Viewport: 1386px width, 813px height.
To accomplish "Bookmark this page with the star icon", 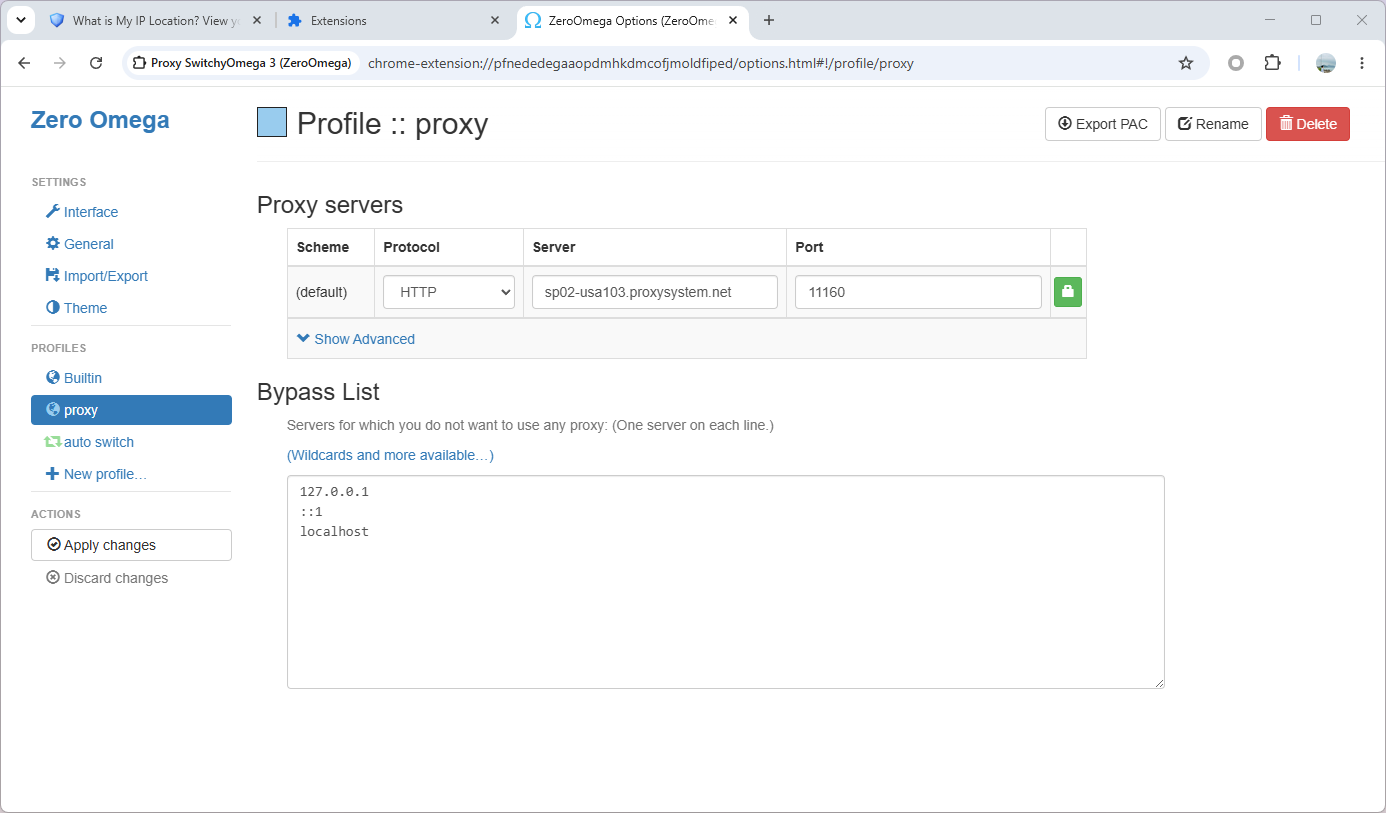I will pyautogui.click(x=1186, y=63).
